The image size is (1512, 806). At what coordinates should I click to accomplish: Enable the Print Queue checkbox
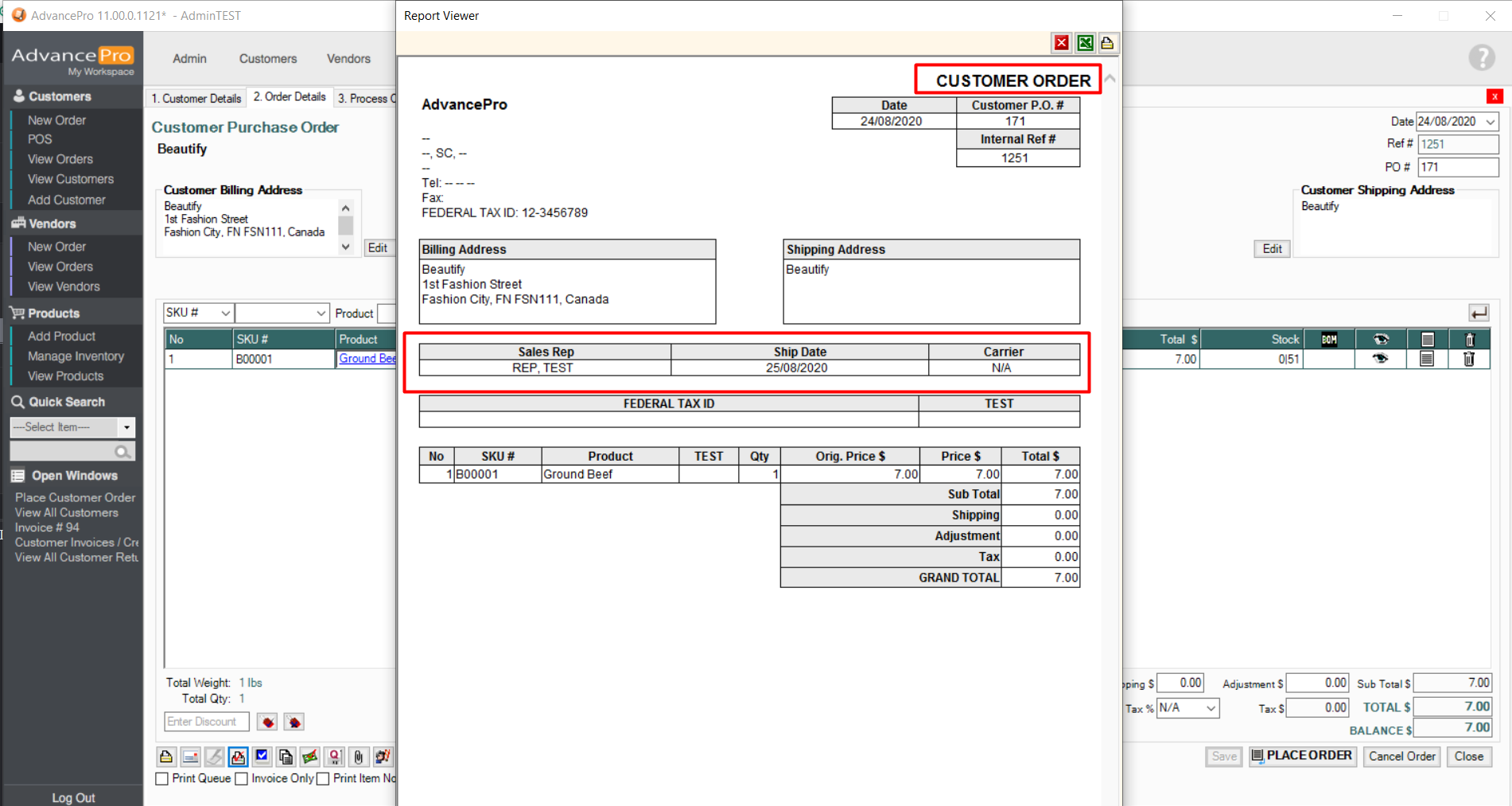(x=162, y=779)
